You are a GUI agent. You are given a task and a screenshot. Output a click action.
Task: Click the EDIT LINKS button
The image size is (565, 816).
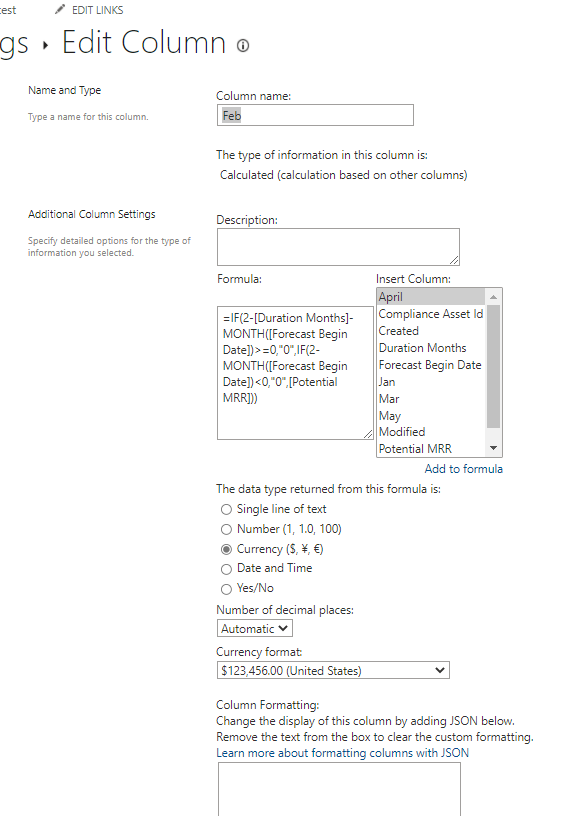(97, 10)
